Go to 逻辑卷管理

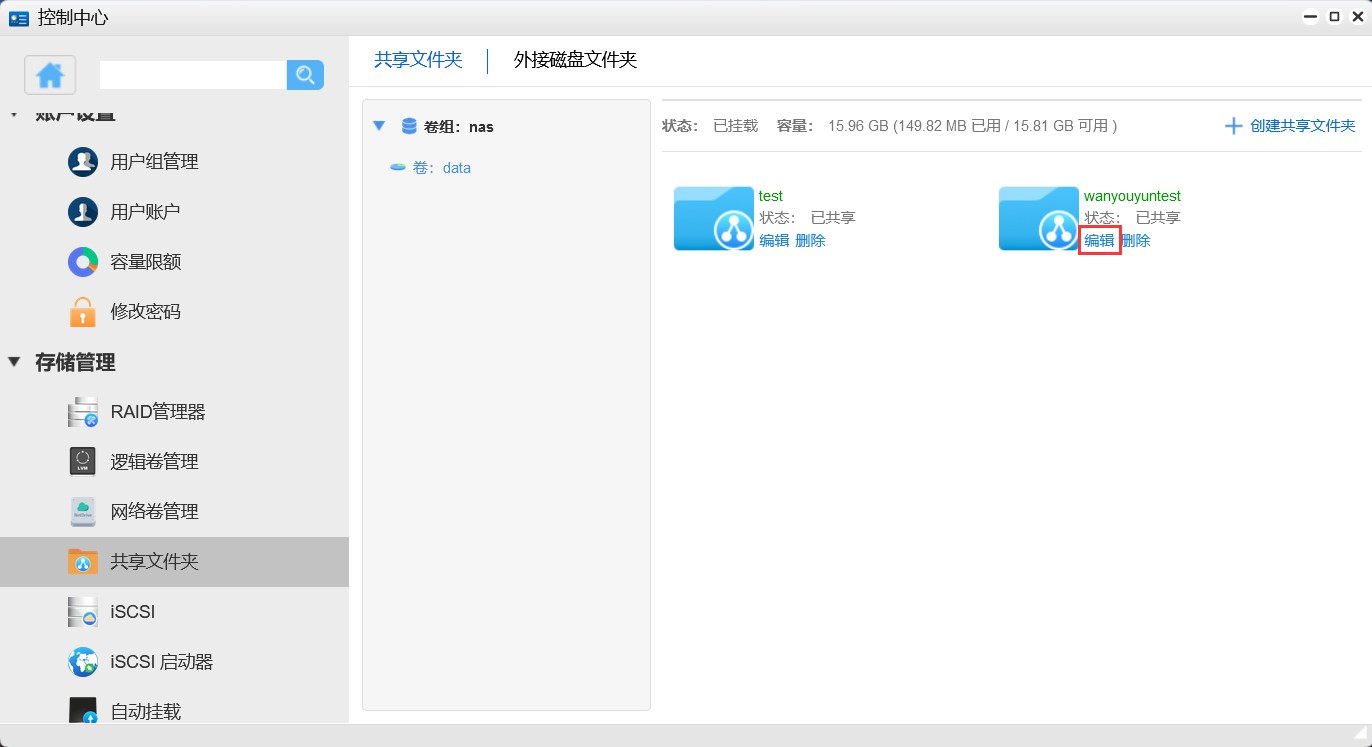pos(154,462)
